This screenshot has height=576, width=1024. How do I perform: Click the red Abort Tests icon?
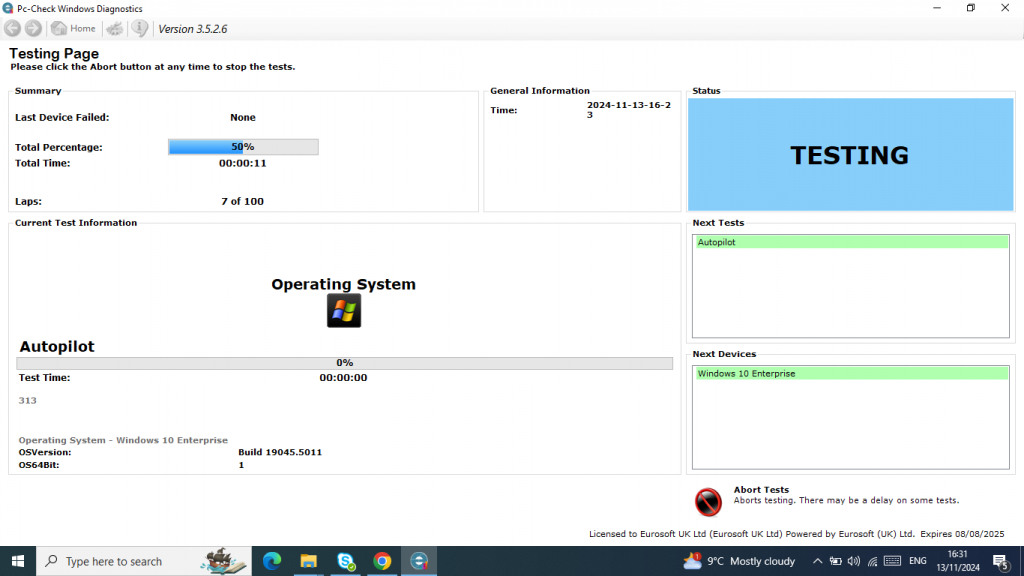click(x=708, y=501)
